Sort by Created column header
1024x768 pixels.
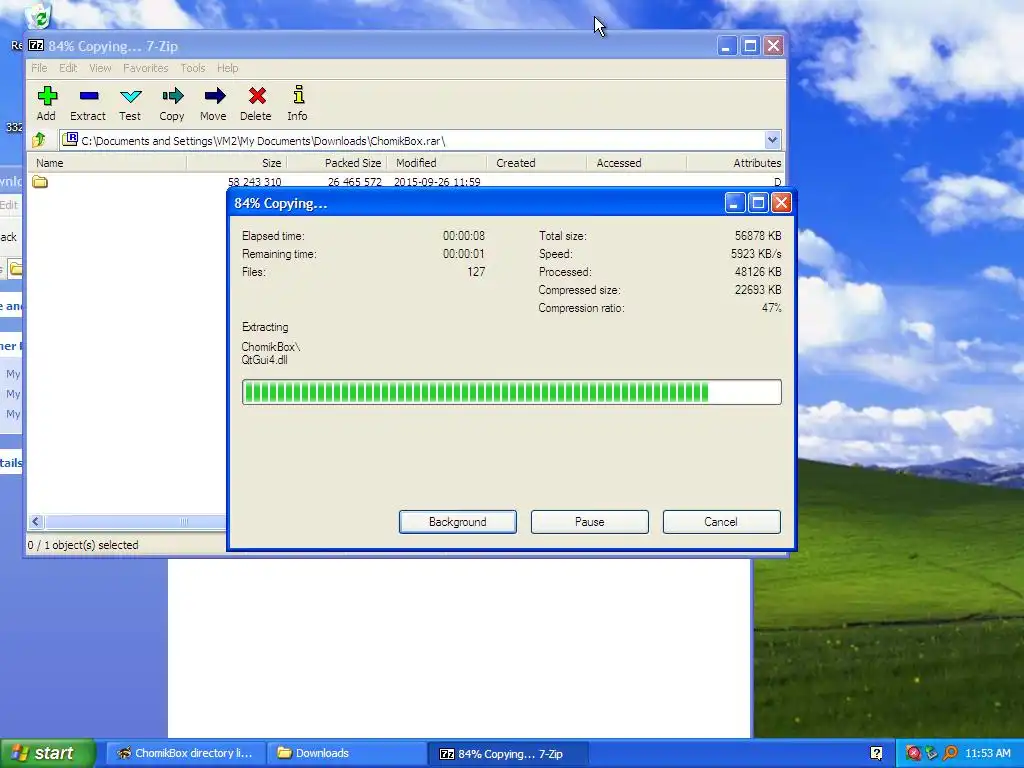(536, 163)
